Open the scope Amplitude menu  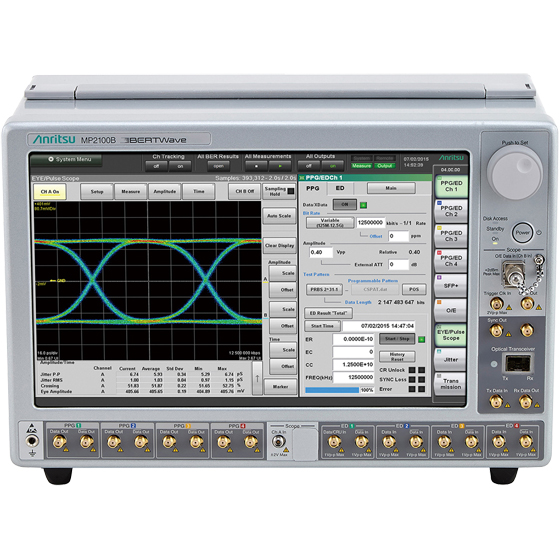click(164, 192)
